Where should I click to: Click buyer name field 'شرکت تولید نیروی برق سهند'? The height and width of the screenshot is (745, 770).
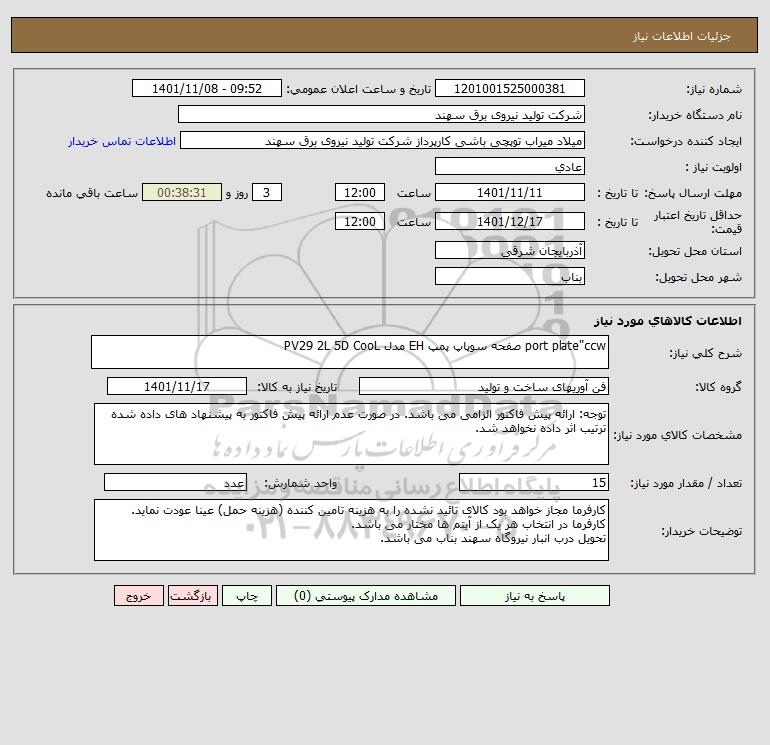point(381,114)
